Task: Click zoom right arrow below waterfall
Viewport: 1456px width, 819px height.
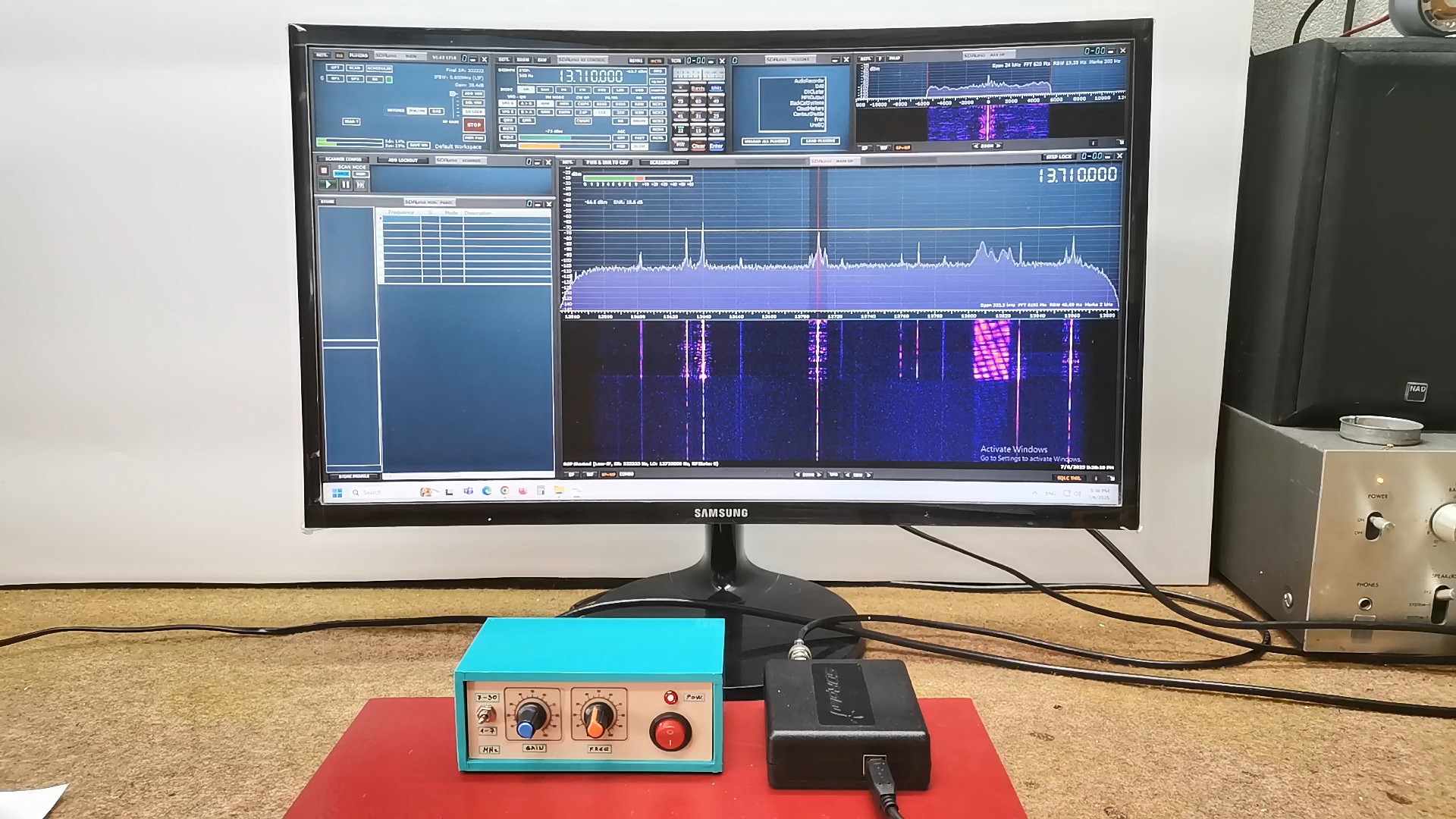Action: [x=821, y=475]
